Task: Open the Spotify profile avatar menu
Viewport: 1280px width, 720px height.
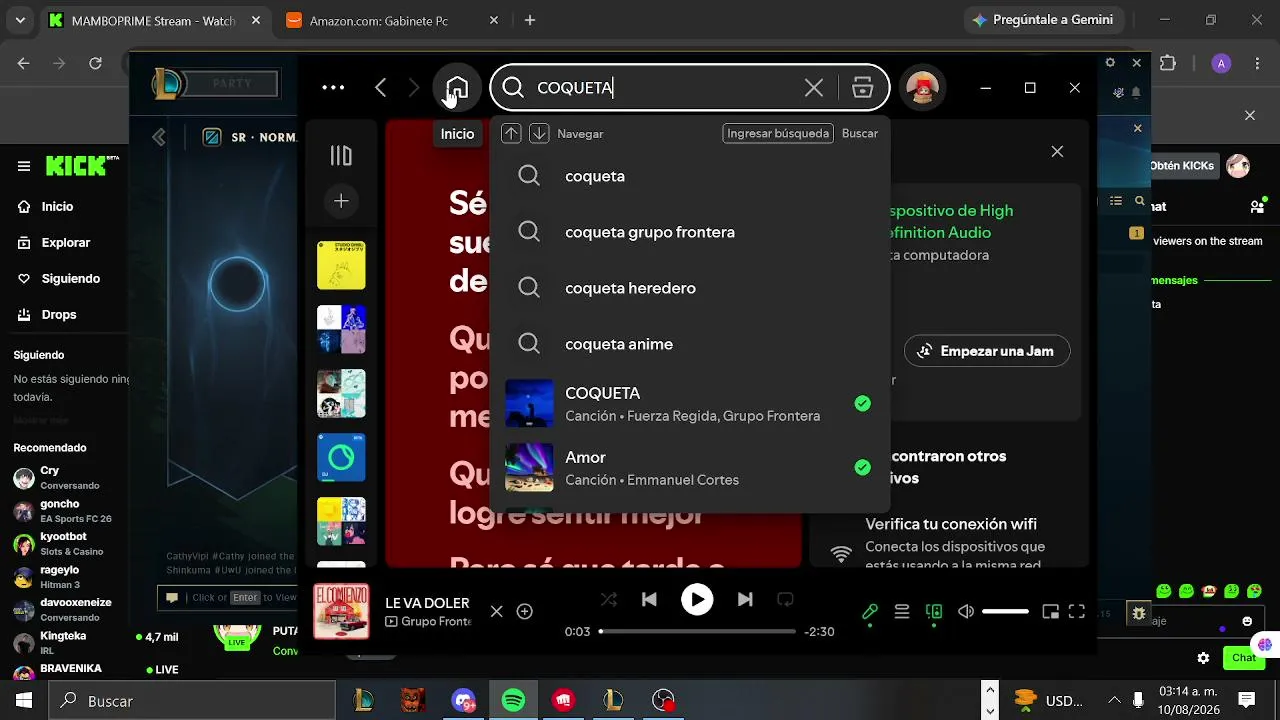Action: coord(922,88)
